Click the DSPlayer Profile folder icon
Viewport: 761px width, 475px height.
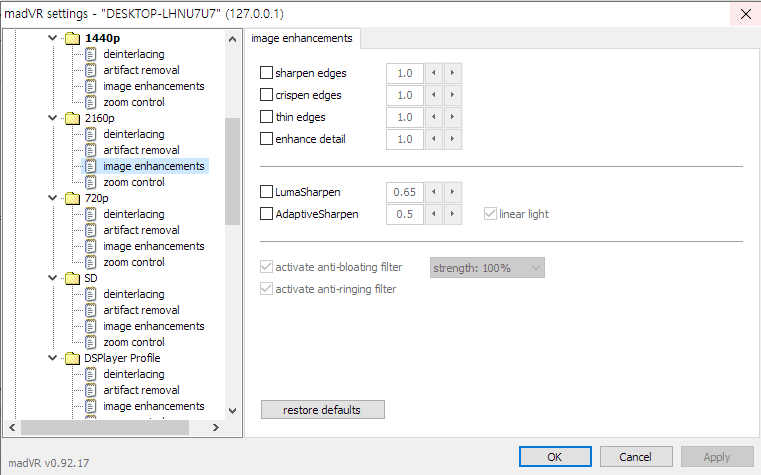pyautogui.click(x=72, y=358)
